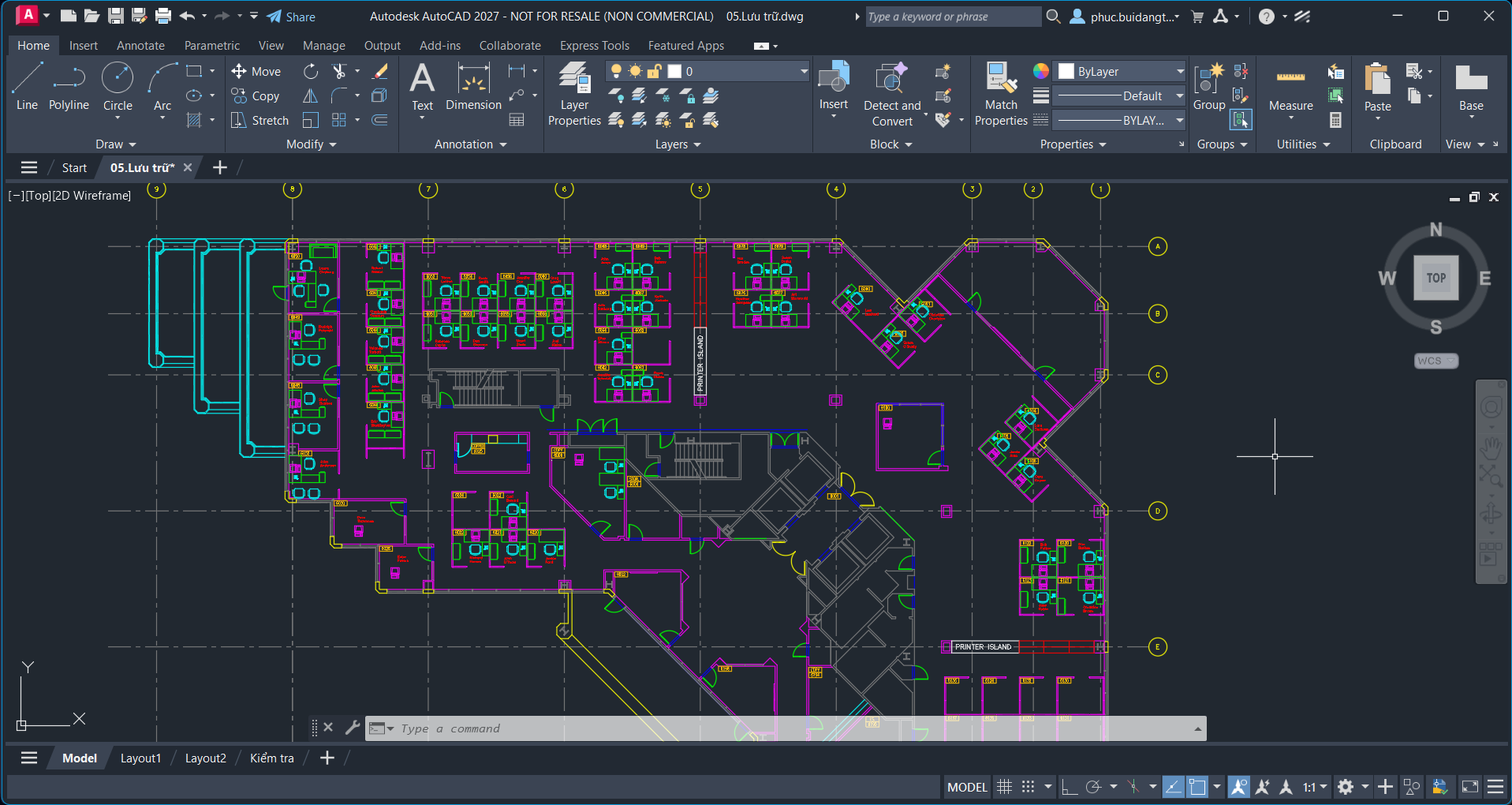Click the Measure tool
Screen dimensions: 1512x805
click(1291, 87)
